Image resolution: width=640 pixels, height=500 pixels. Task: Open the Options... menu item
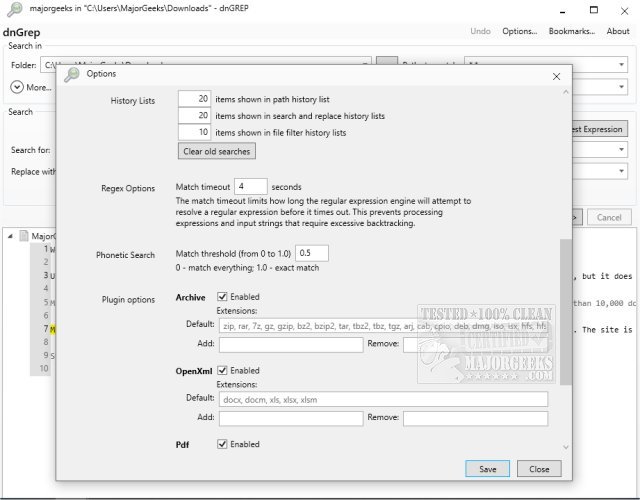[x=519, y=31]
